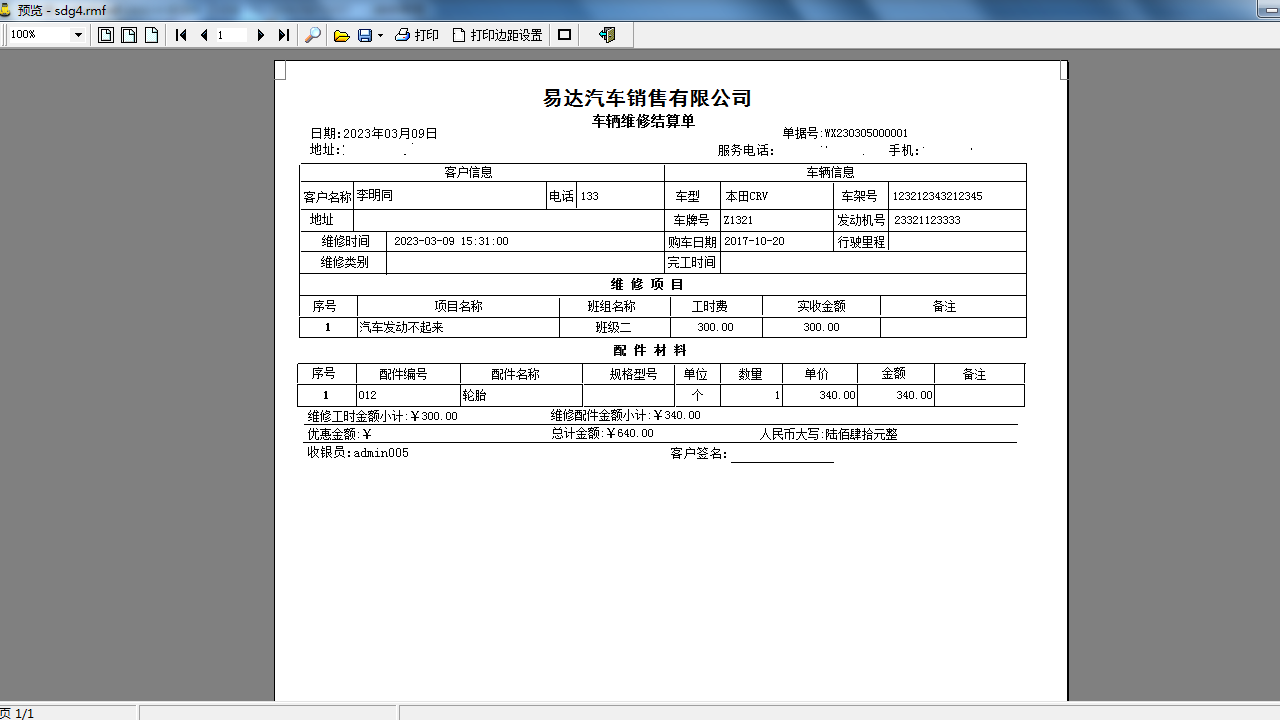Viewport: 1280px width, 720px height.
Task: Open the 100% zoom level dropdown
Action: coord(78,35)
